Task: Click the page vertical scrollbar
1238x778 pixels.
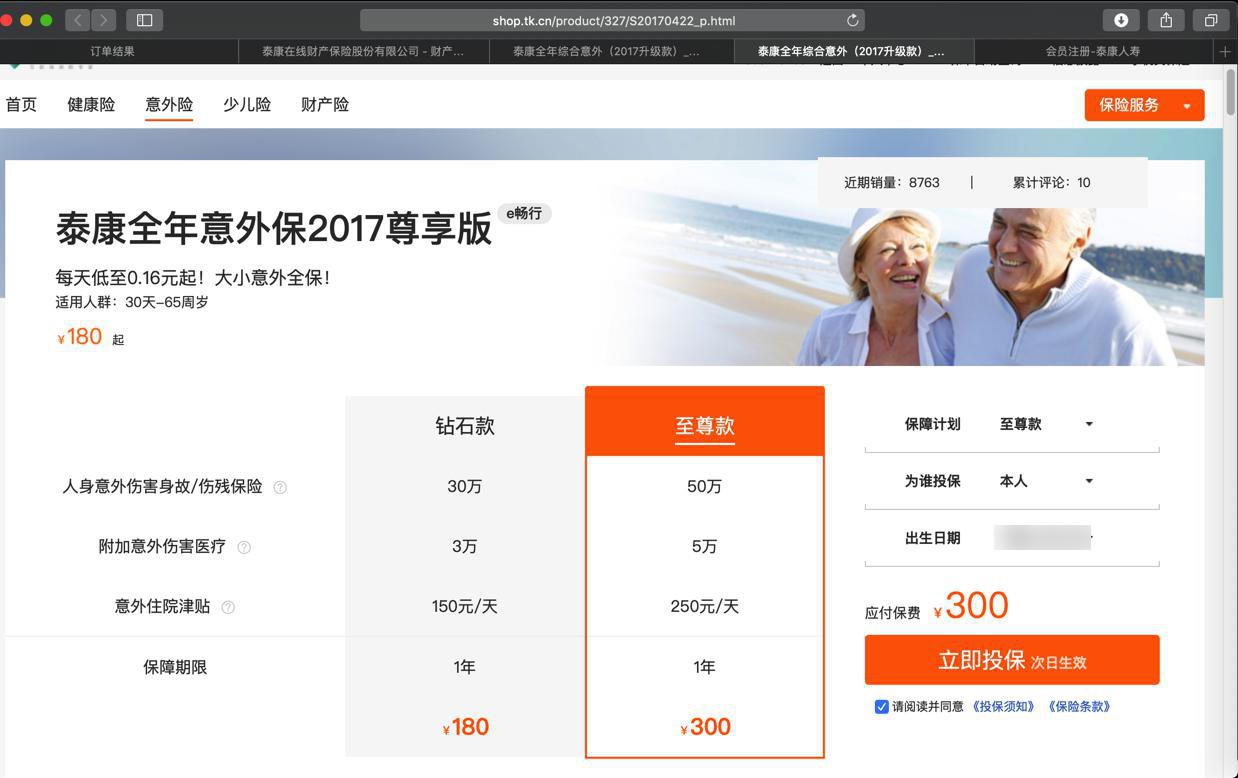Action: pyautogui.click(x=1231, y=92)
